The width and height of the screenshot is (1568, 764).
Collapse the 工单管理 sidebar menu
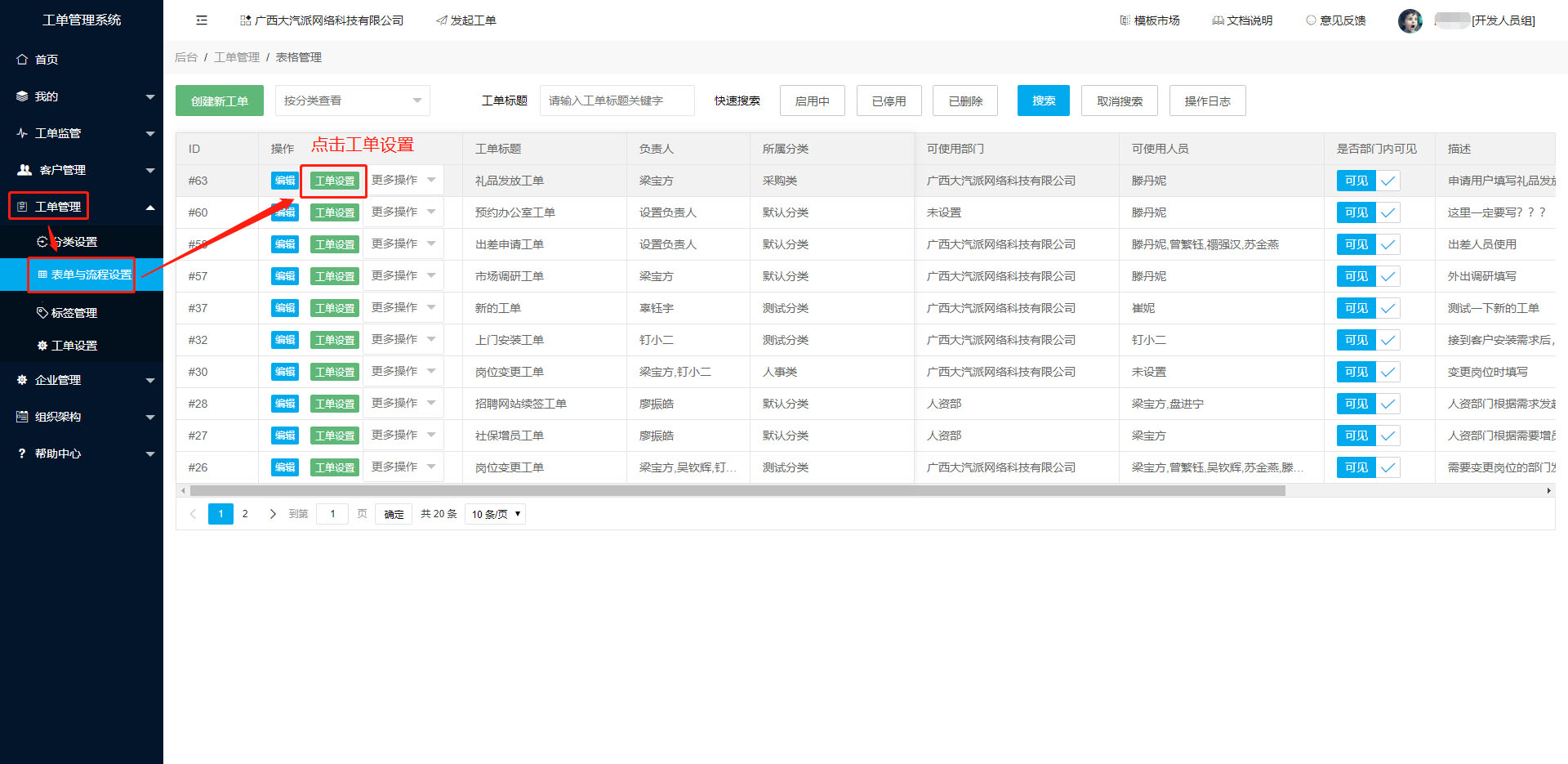[x=82, y=207]
